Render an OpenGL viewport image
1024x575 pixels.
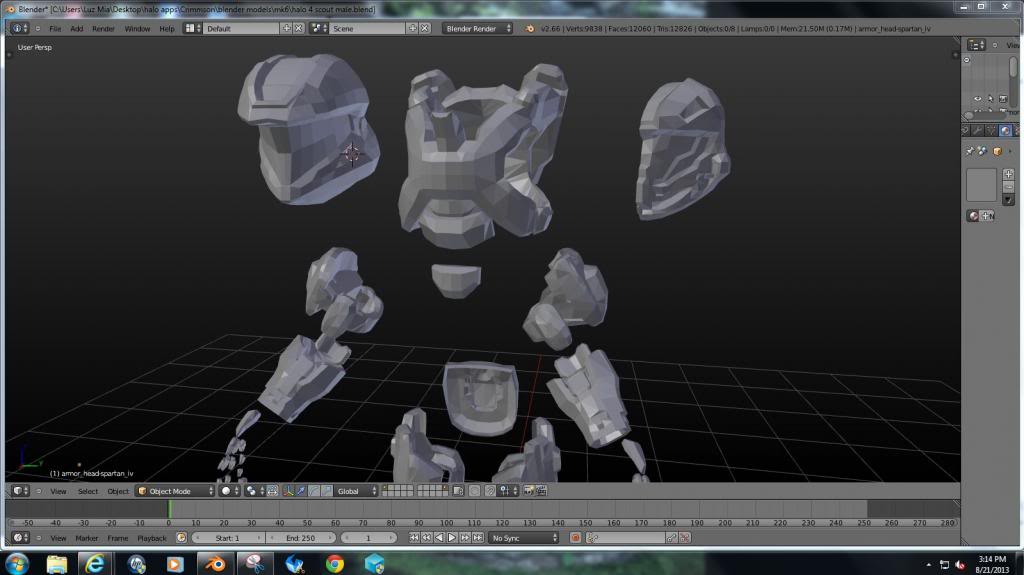(528, 491)
